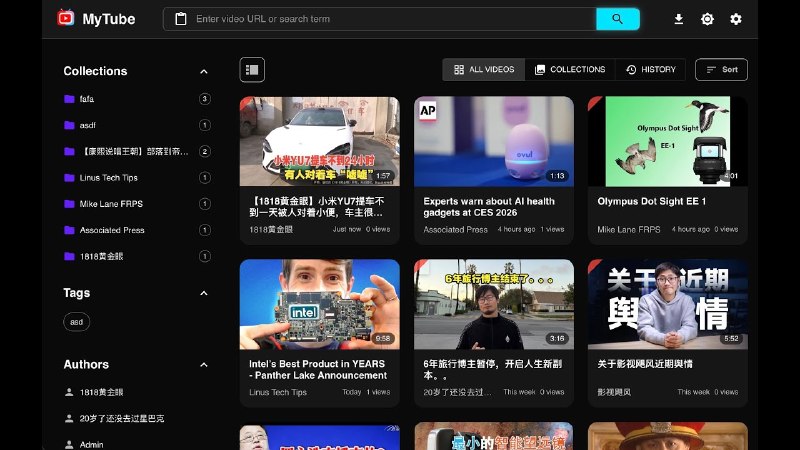This screenshot has width=800, height=450.
Task: Click the MyTube logo icon
Action: (65, 18)
